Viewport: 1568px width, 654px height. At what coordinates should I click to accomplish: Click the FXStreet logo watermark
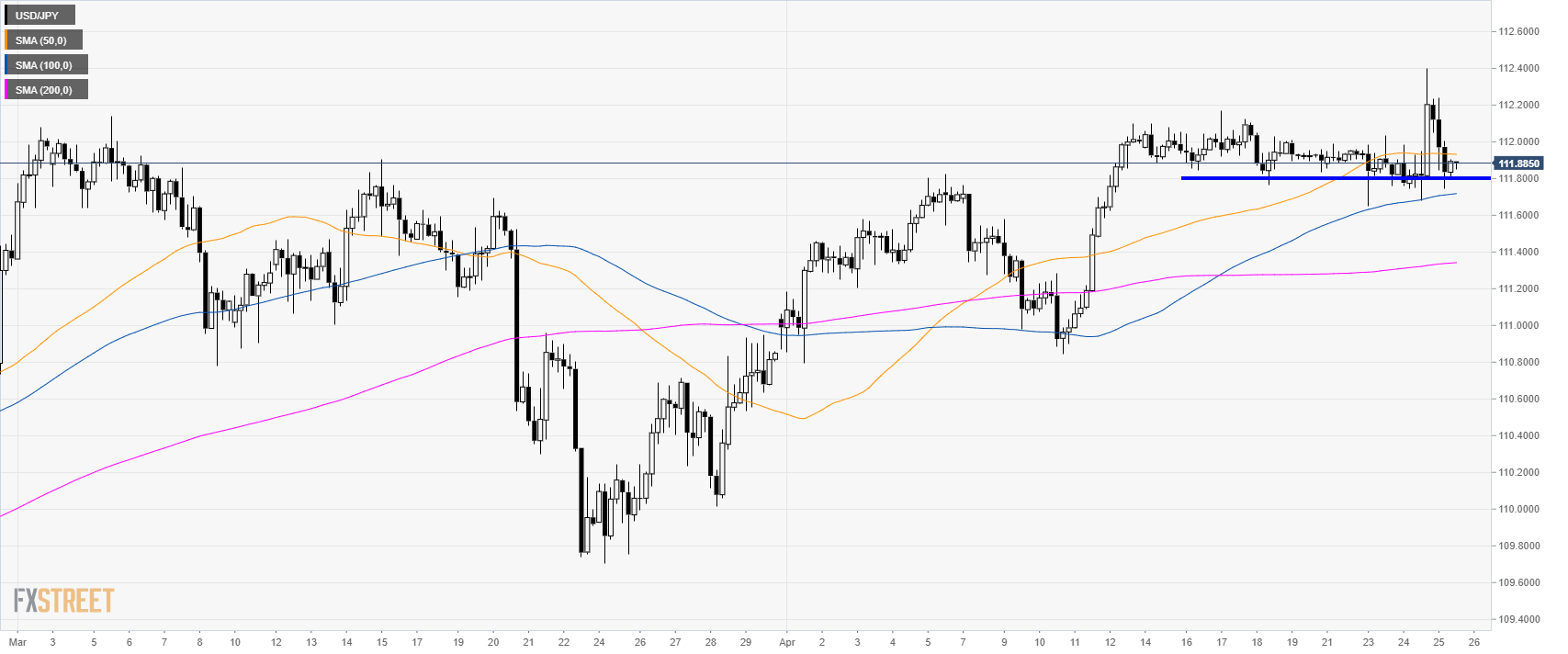pyautogui.click(x=63, y=601)
